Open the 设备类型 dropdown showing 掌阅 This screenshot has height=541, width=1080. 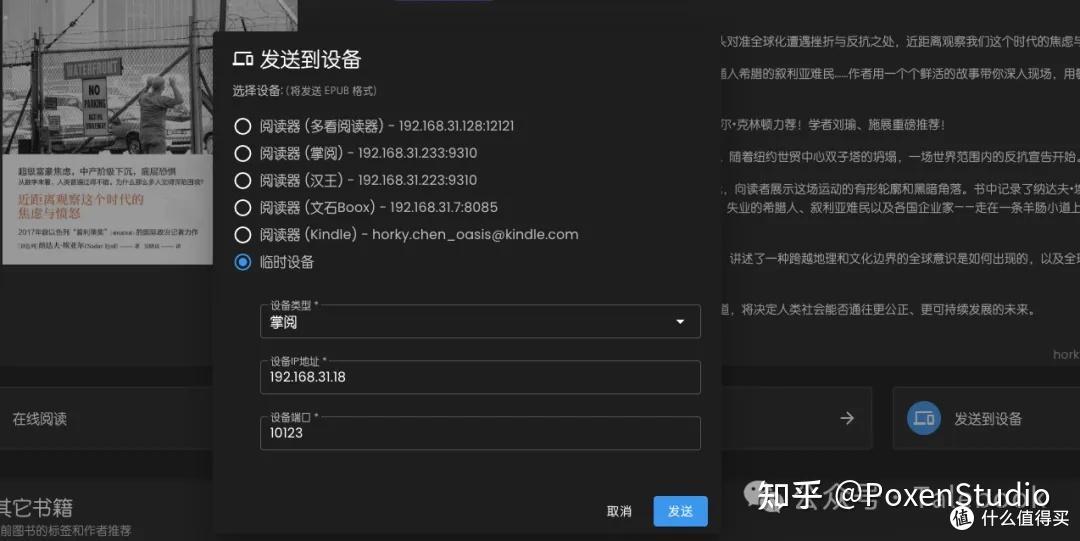click(x=480, y=321)
